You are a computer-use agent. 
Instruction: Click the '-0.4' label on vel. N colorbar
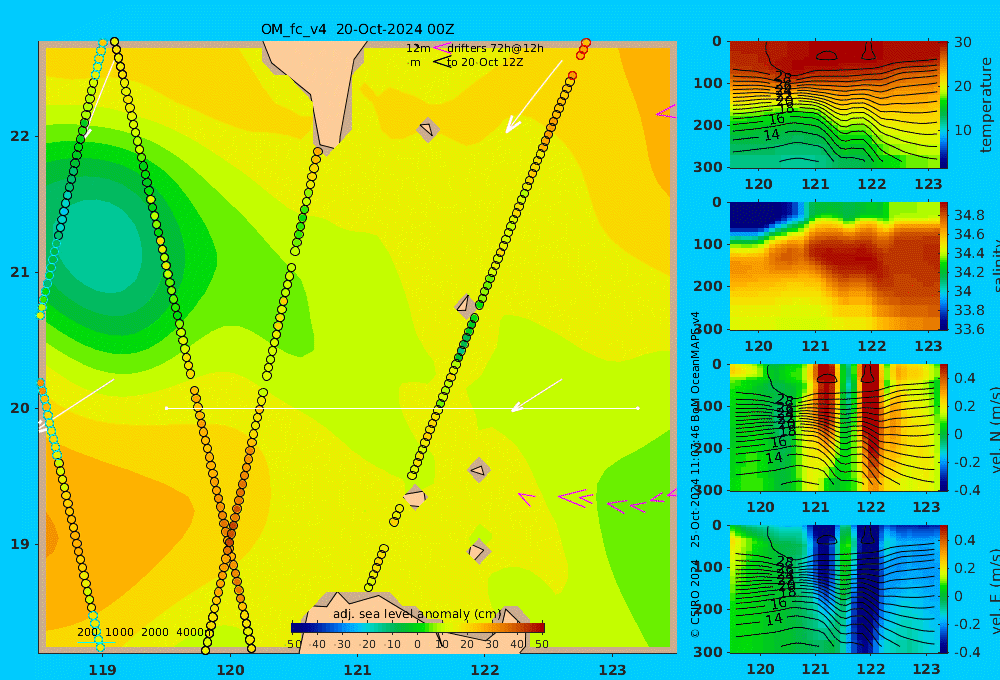tap(967, 490)
